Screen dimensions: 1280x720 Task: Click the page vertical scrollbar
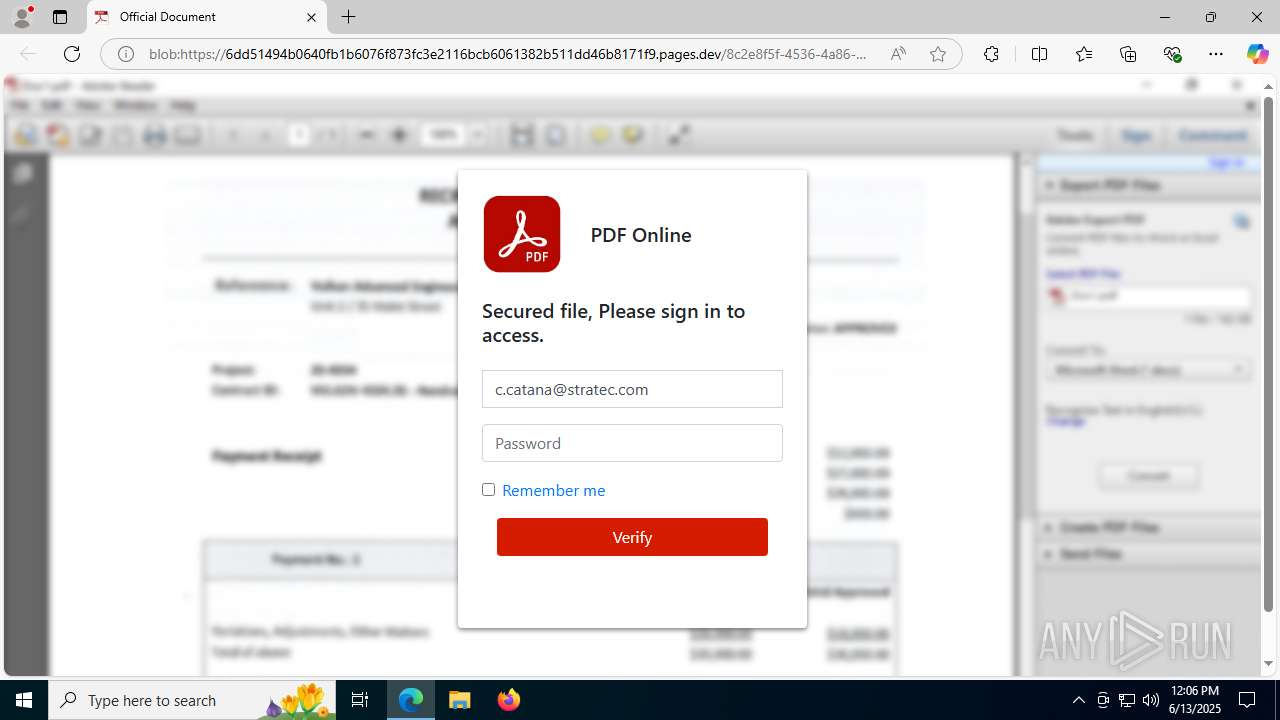pos(1269,355)
